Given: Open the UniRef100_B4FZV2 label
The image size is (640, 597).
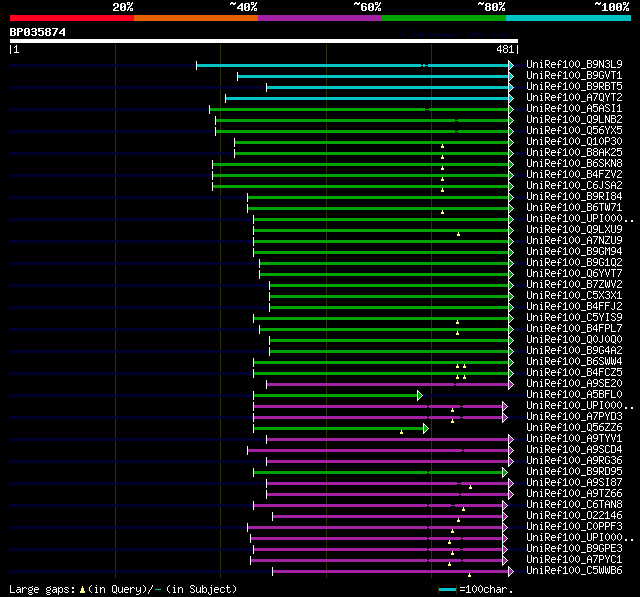Looking at the screenshot, I should click(574, 175).
